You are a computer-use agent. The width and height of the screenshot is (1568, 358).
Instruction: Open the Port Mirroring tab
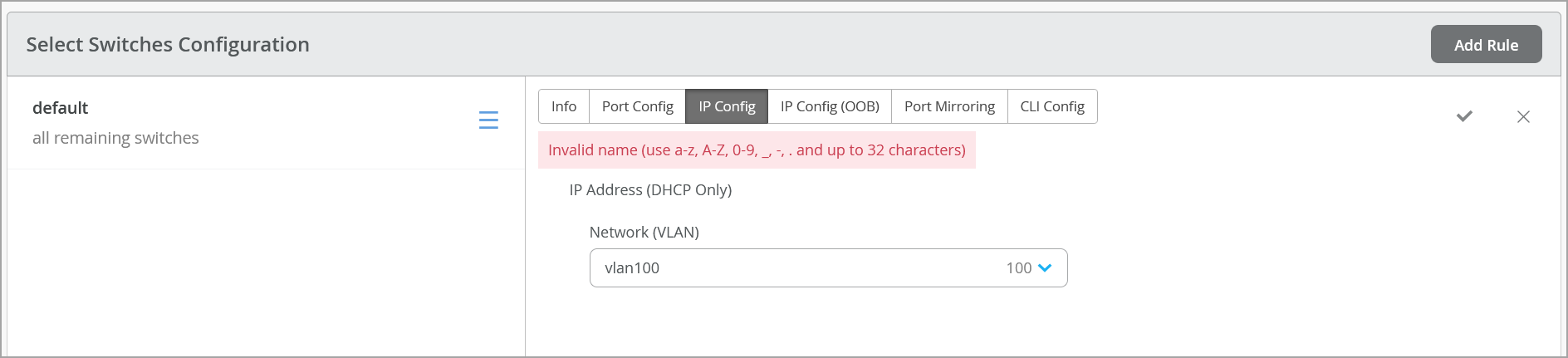tap(949, 106)
